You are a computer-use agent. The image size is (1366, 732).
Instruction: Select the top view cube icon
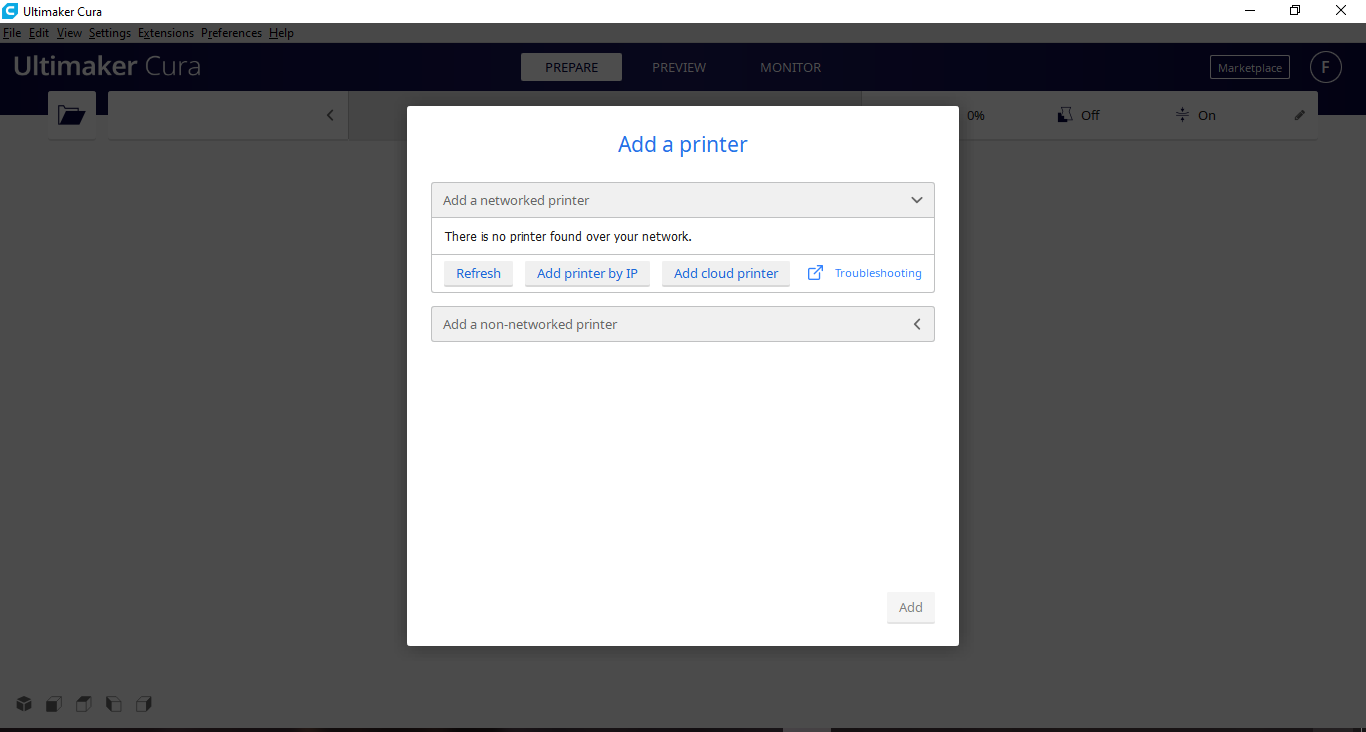pos(84,704)
